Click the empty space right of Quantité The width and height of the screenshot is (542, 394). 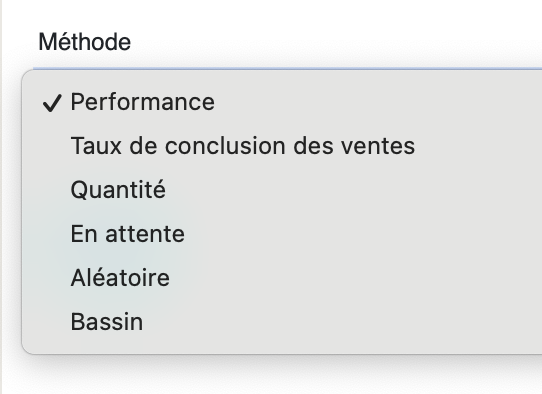353,190
